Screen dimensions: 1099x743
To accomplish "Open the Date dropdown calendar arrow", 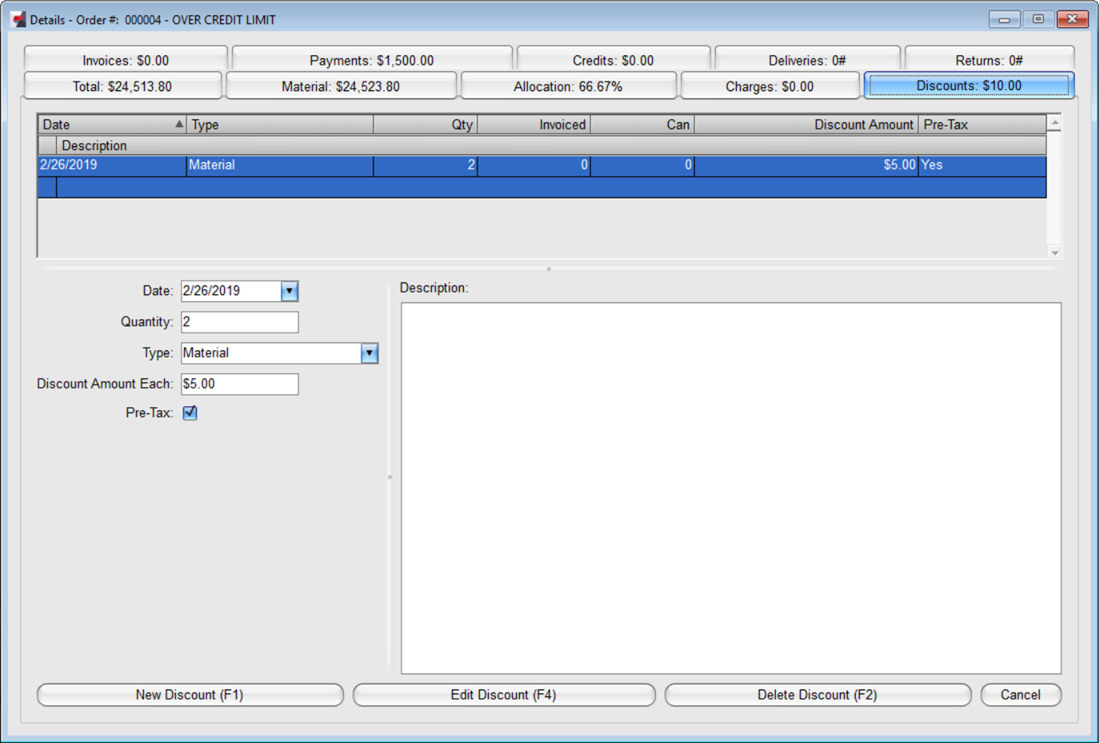I will pos(289,291).
